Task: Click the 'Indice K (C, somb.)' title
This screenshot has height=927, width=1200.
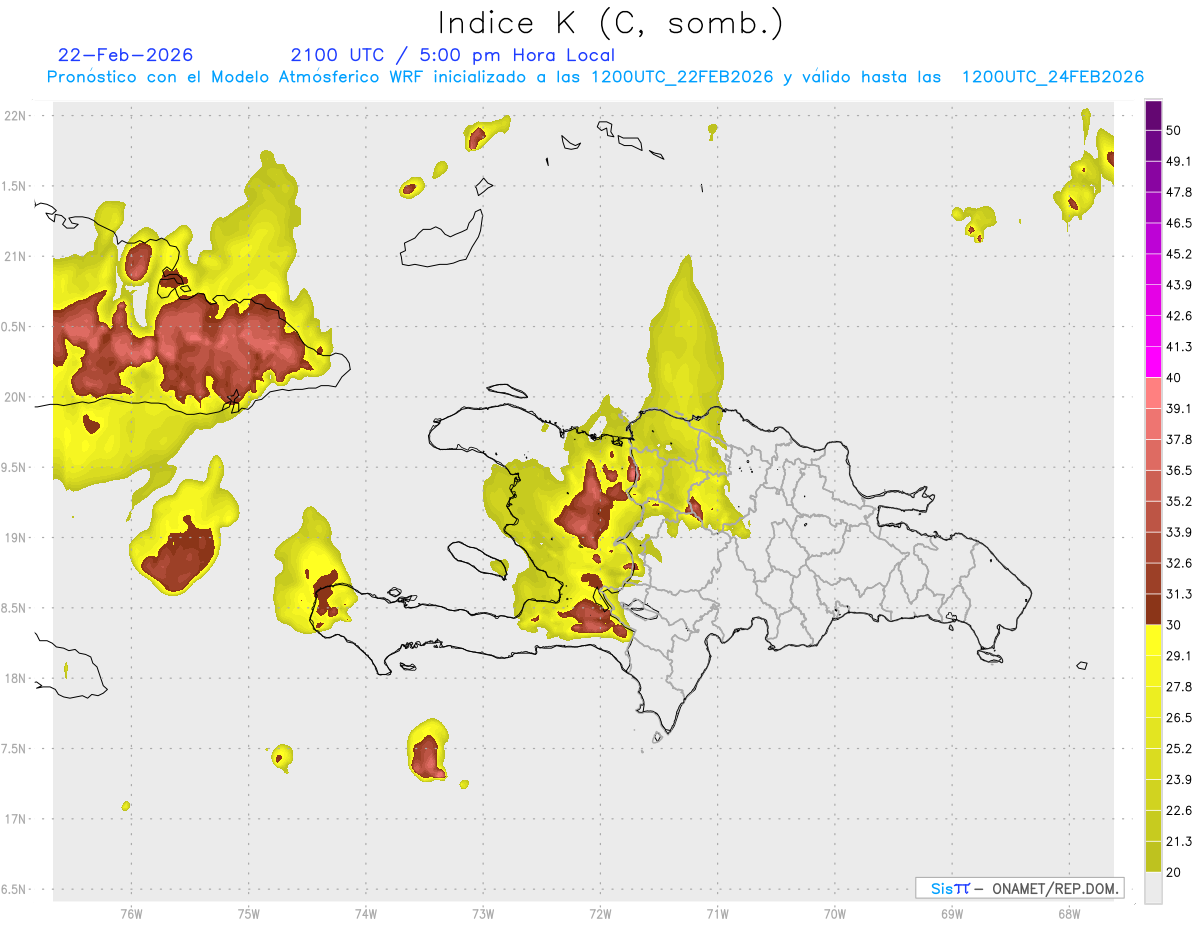Action: coord(611,23)
